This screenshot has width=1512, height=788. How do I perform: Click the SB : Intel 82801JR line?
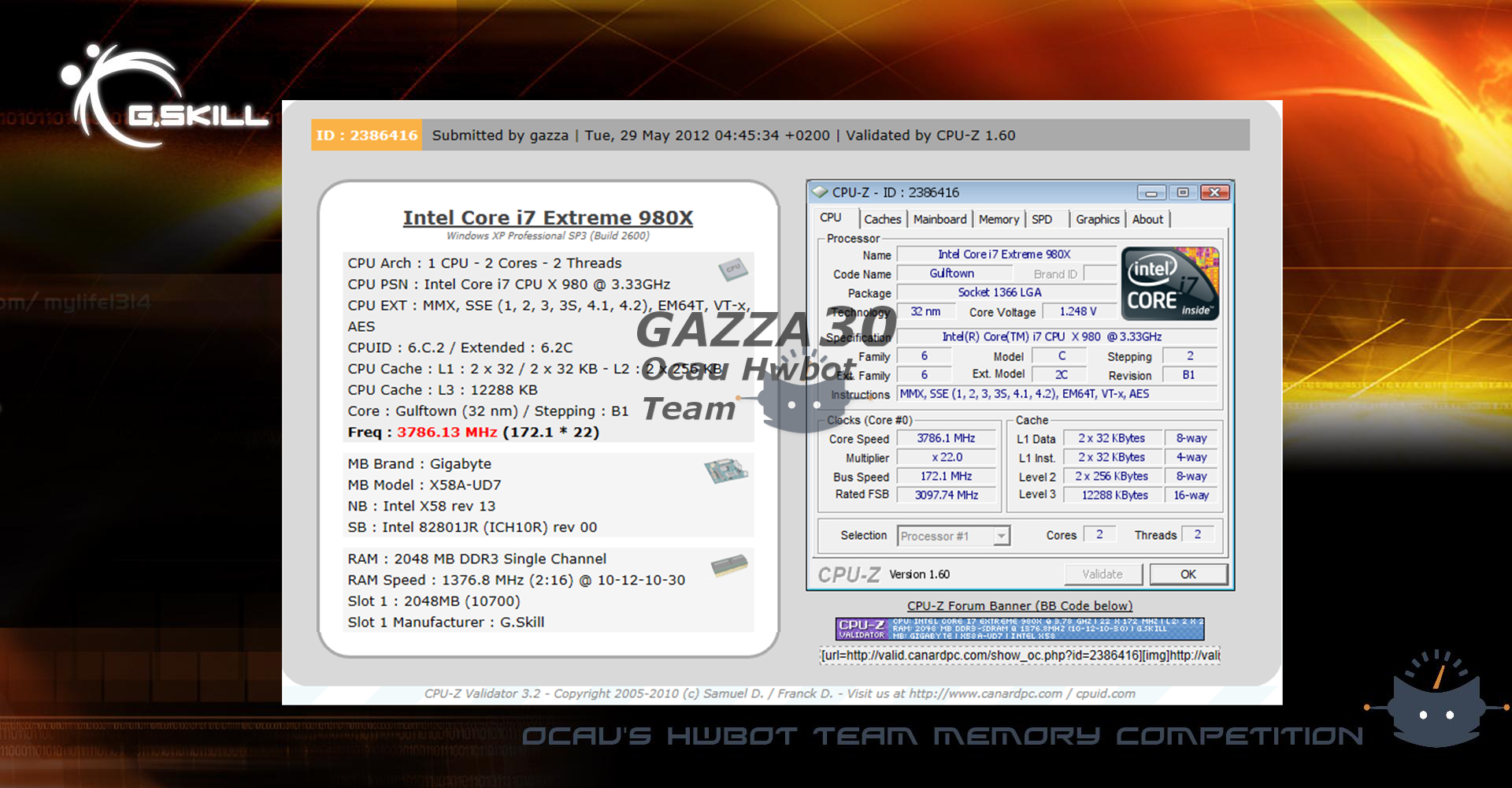click(x=472, y=527)
